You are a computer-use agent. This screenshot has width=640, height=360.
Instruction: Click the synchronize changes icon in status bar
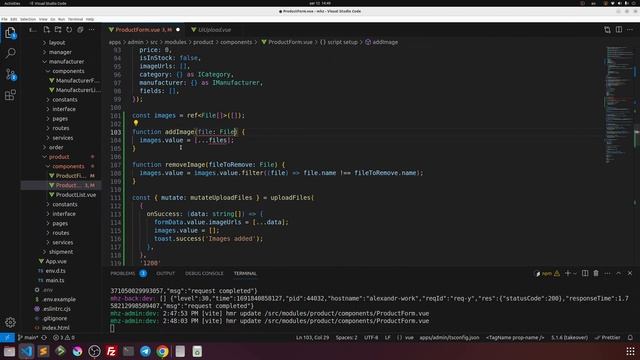[x=44, y=338]
